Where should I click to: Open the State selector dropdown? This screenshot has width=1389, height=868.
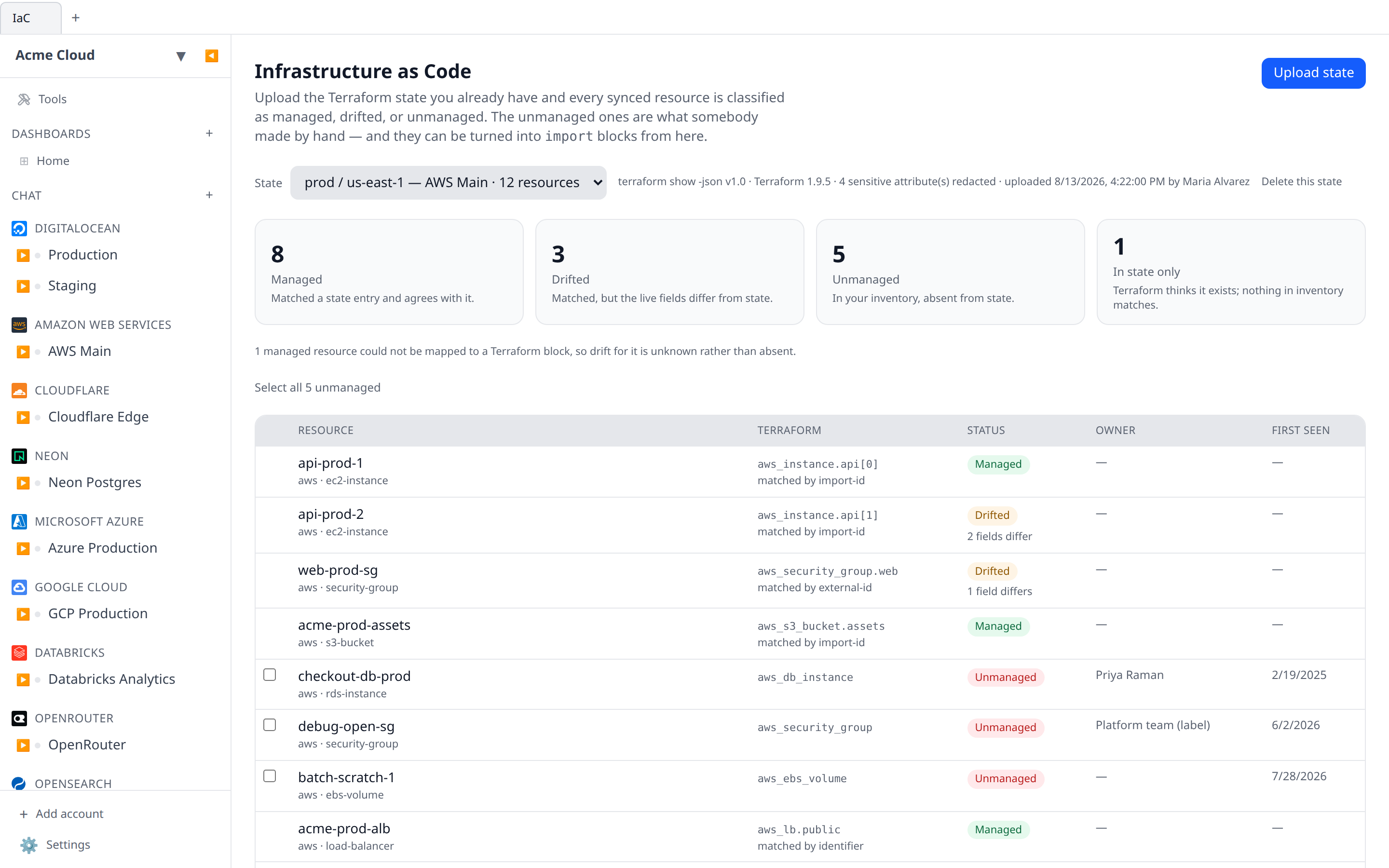click(448, 183)
